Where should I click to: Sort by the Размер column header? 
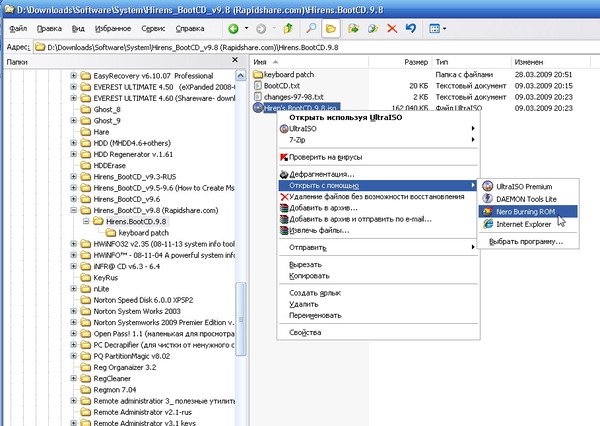[400, 62]
